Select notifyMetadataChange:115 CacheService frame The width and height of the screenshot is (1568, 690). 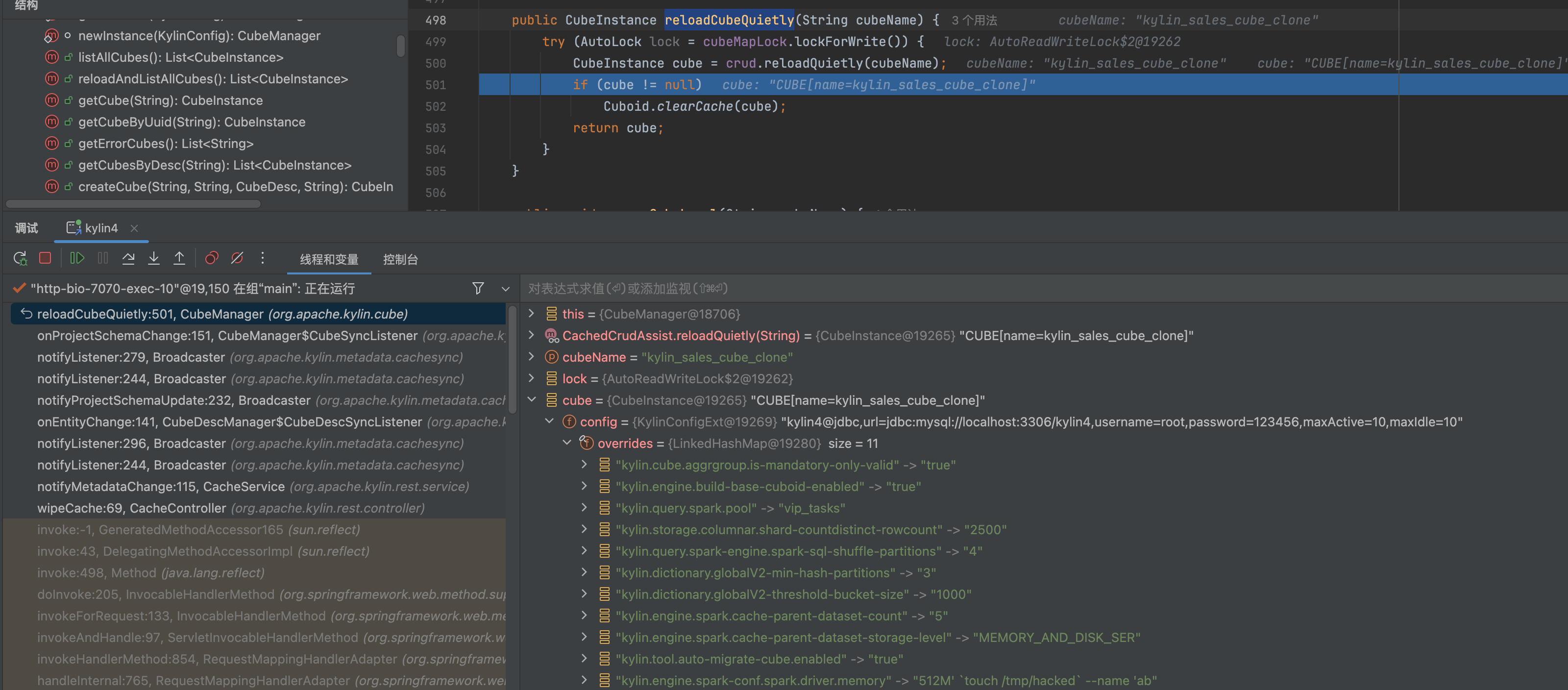pyautogui.click(x=258, y=486)
